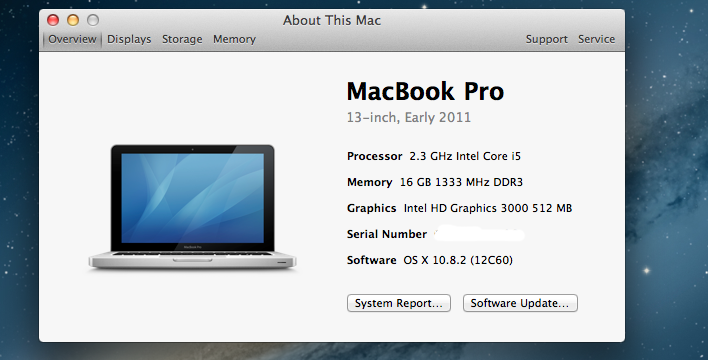This screenshot has width=708, height=360.
Task: Click the System Report... button
Action: [399, 303]
